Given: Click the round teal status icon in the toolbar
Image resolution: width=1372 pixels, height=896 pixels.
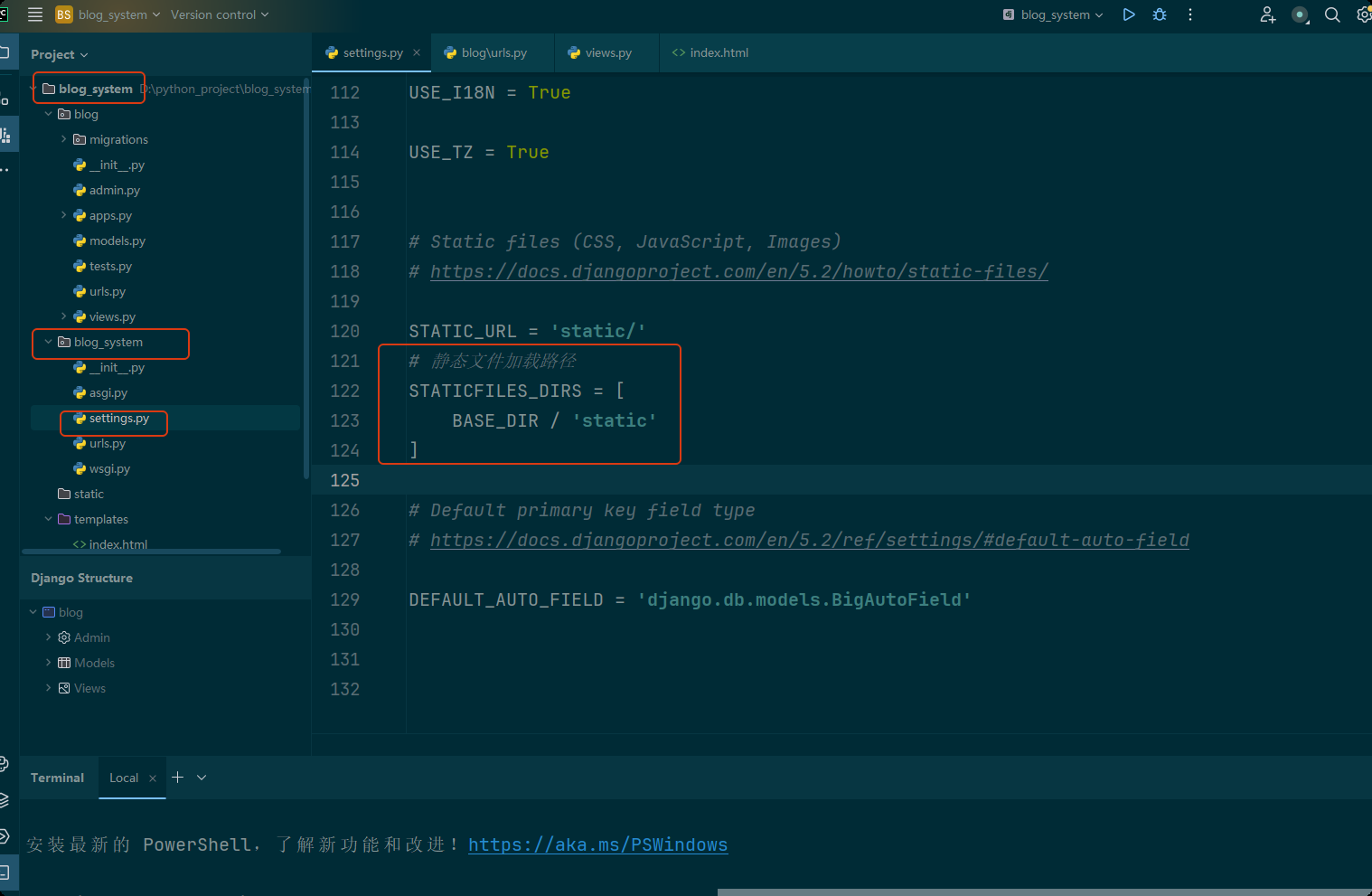Looking at the screenshot, I should pyautogui.click(x=1300, y=14).
